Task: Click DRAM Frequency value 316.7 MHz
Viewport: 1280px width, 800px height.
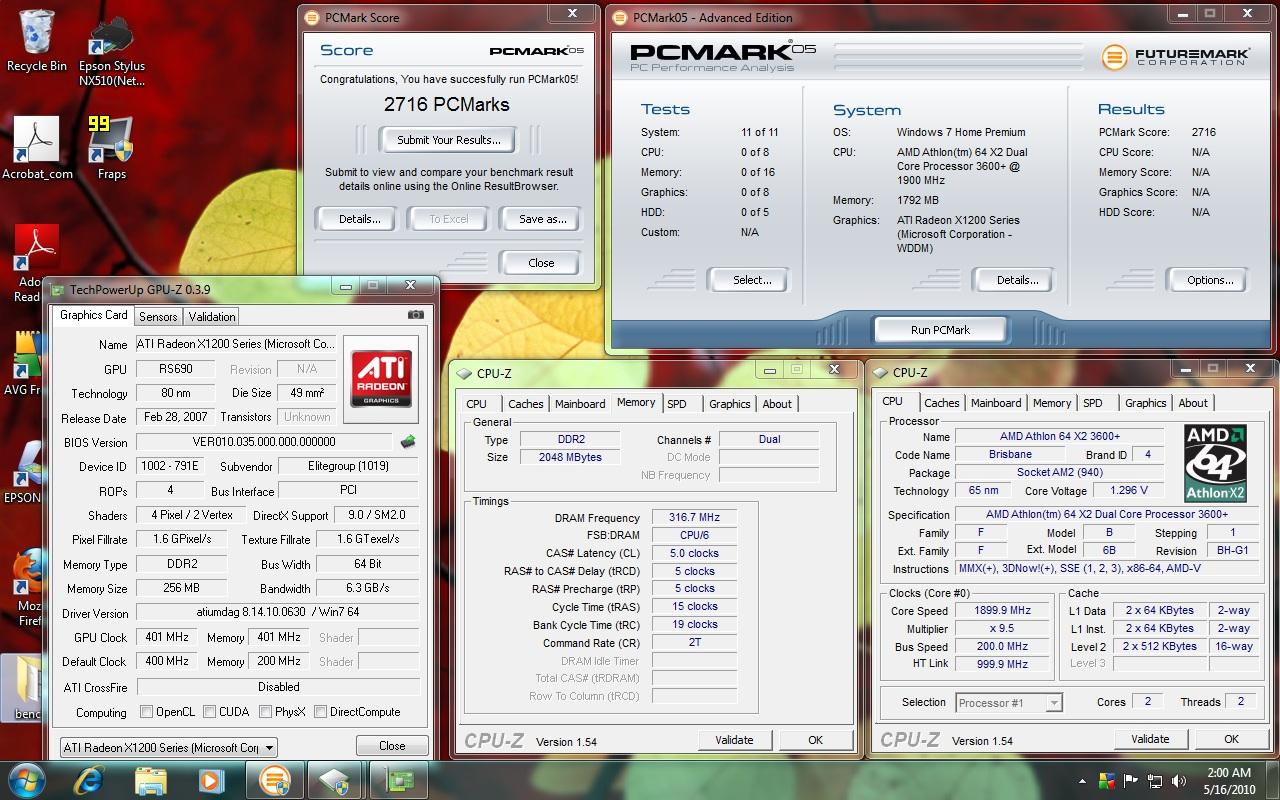Action: 694,517
